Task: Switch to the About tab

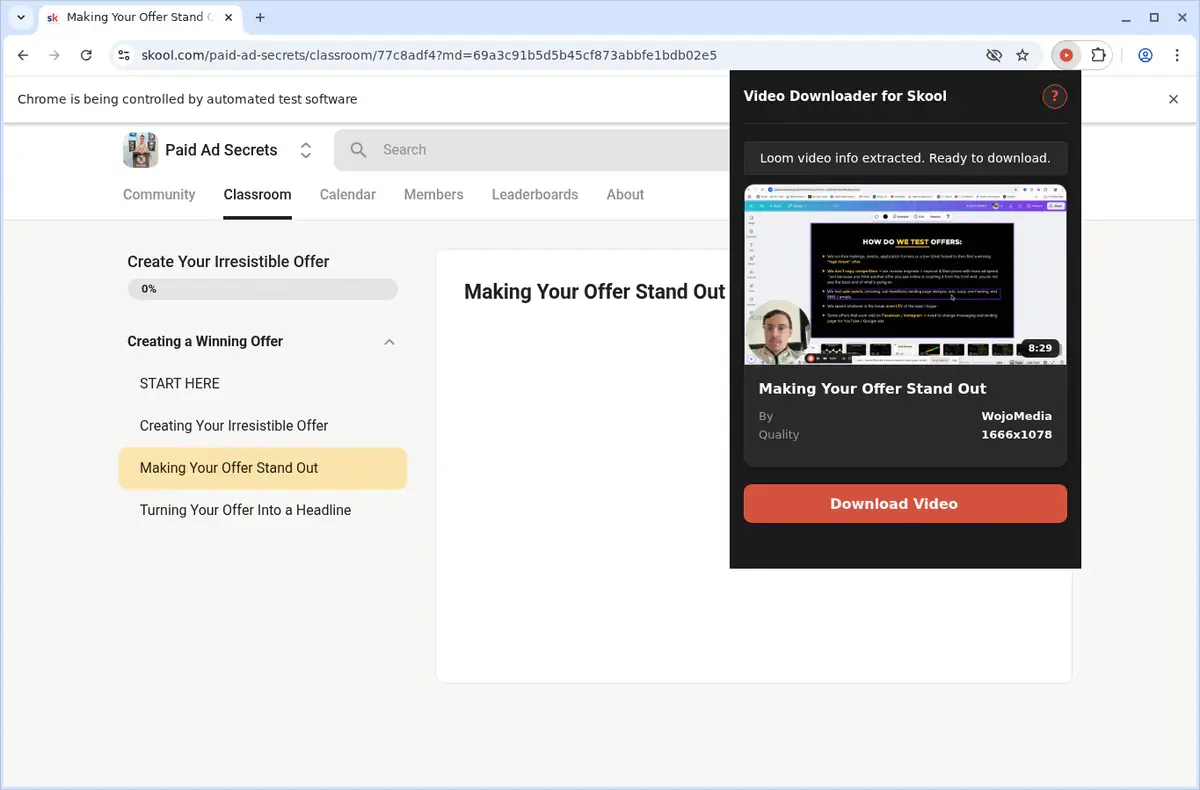Action: pyautogui.click(x=625, y=195)
